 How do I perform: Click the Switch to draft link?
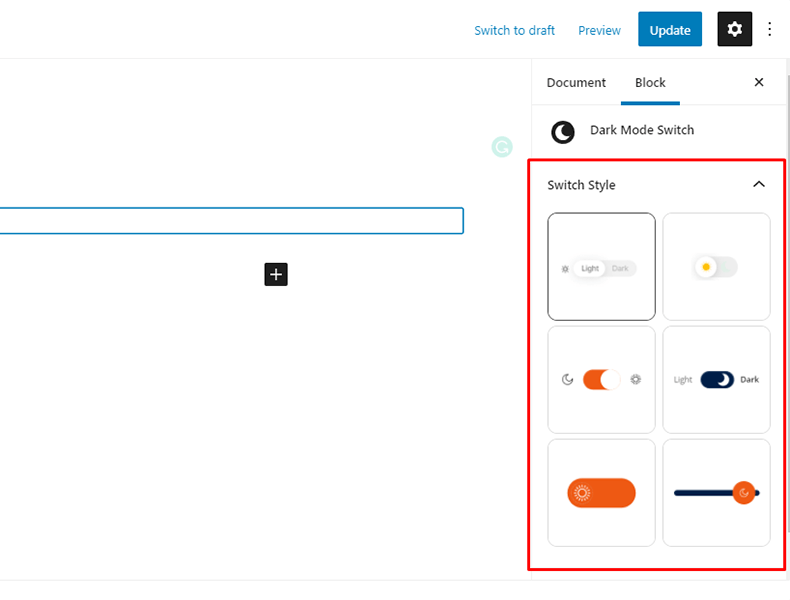(514, 30)
